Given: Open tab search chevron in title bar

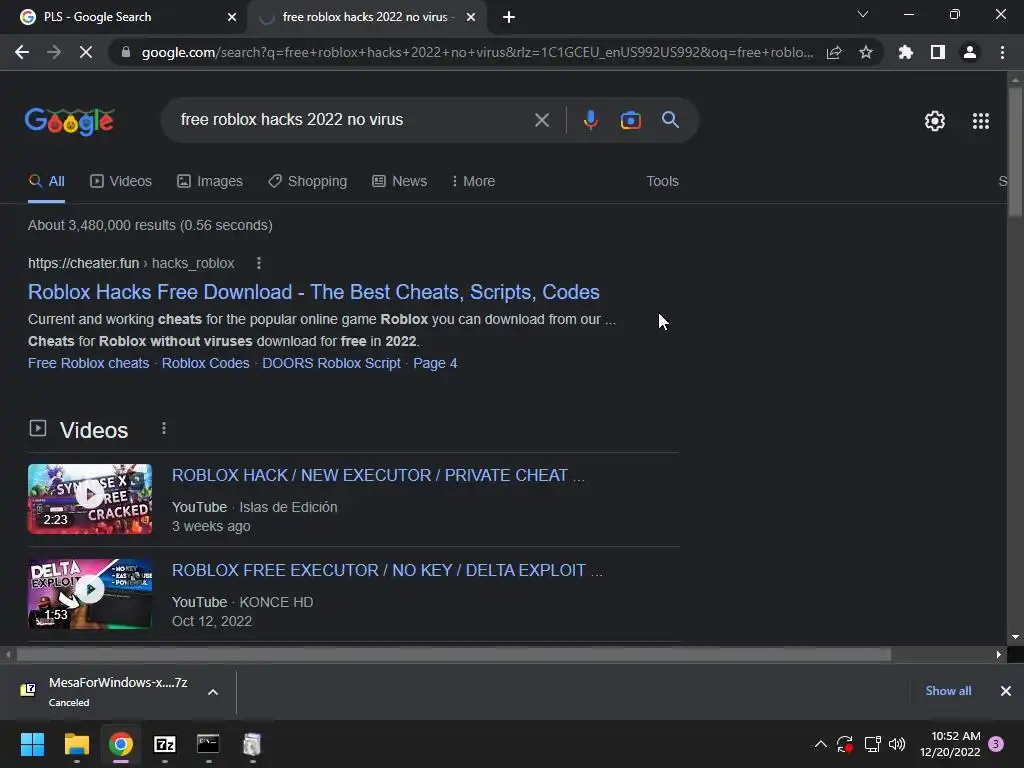Looking at the screenshot, I should pos(863,14).
